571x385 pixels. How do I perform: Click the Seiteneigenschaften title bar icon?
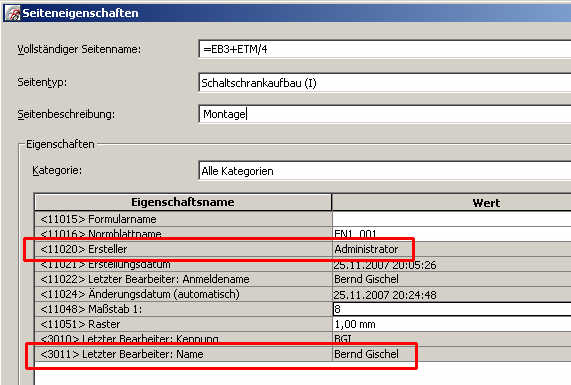pyautogui.click(x=12, y=13)
